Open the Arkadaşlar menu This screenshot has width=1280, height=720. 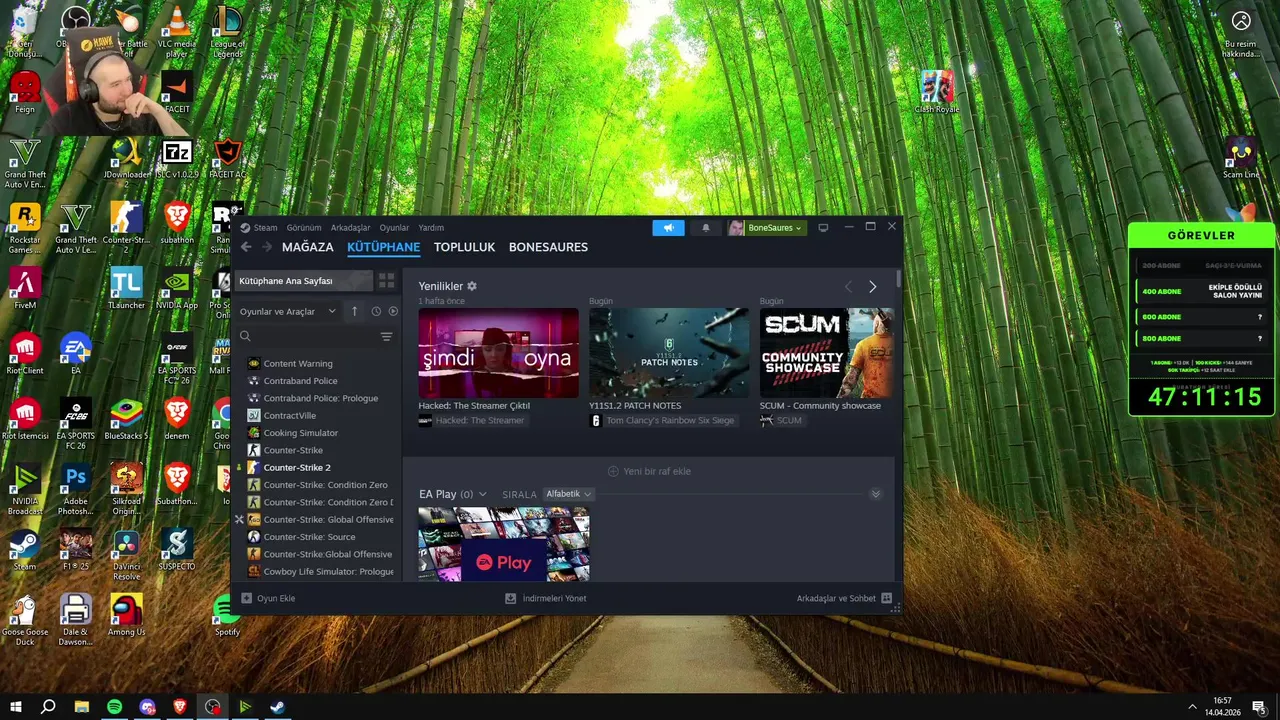pyautogui.click(x=350, y=228)
